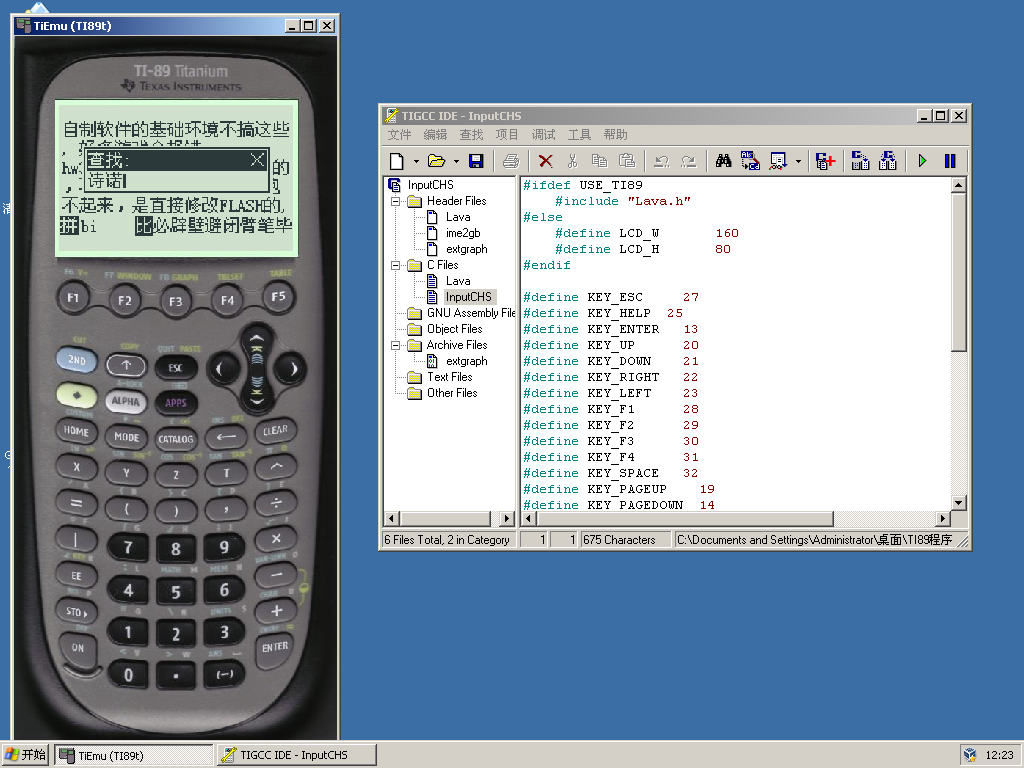Click the calculator F1 key
This screenshot has width=1024, height=768.
coord(72,298)
